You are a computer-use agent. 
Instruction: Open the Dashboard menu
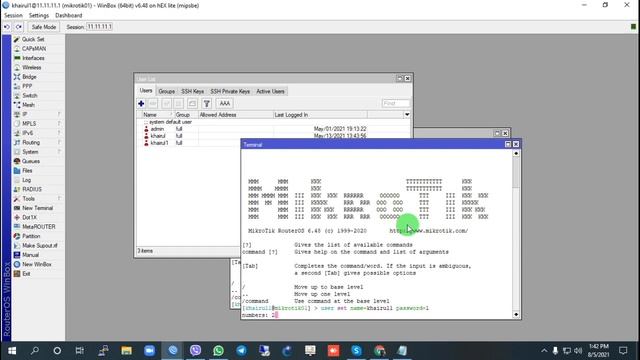[x=69, y=16]
